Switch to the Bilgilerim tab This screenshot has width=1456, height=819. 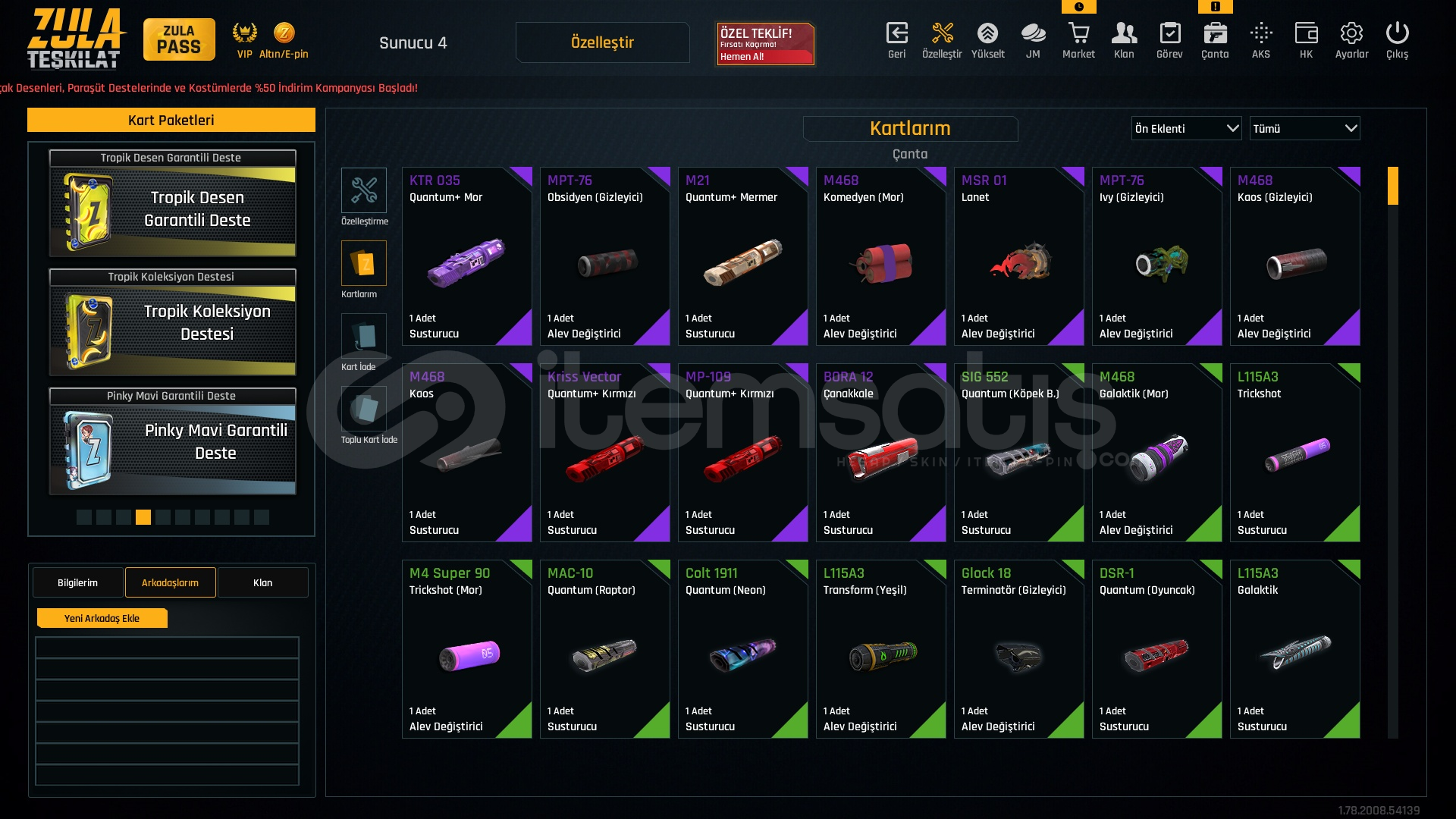click(x=77, y=582)
